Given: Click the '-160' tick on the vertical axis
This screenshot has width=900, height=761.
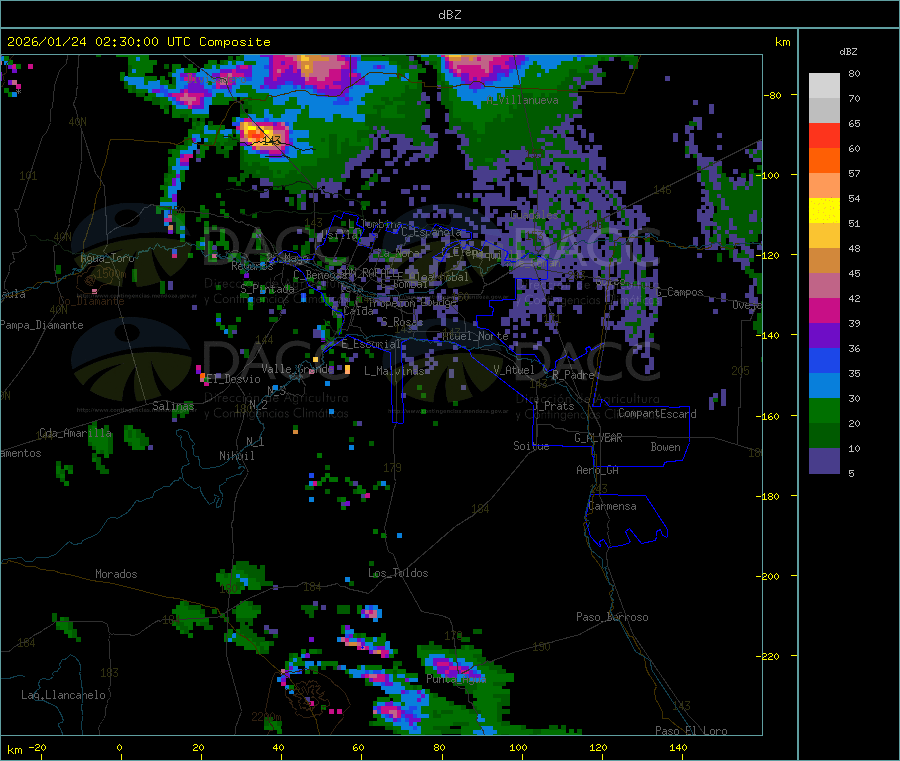Looking at the screenshot, I should pos(770,416).
